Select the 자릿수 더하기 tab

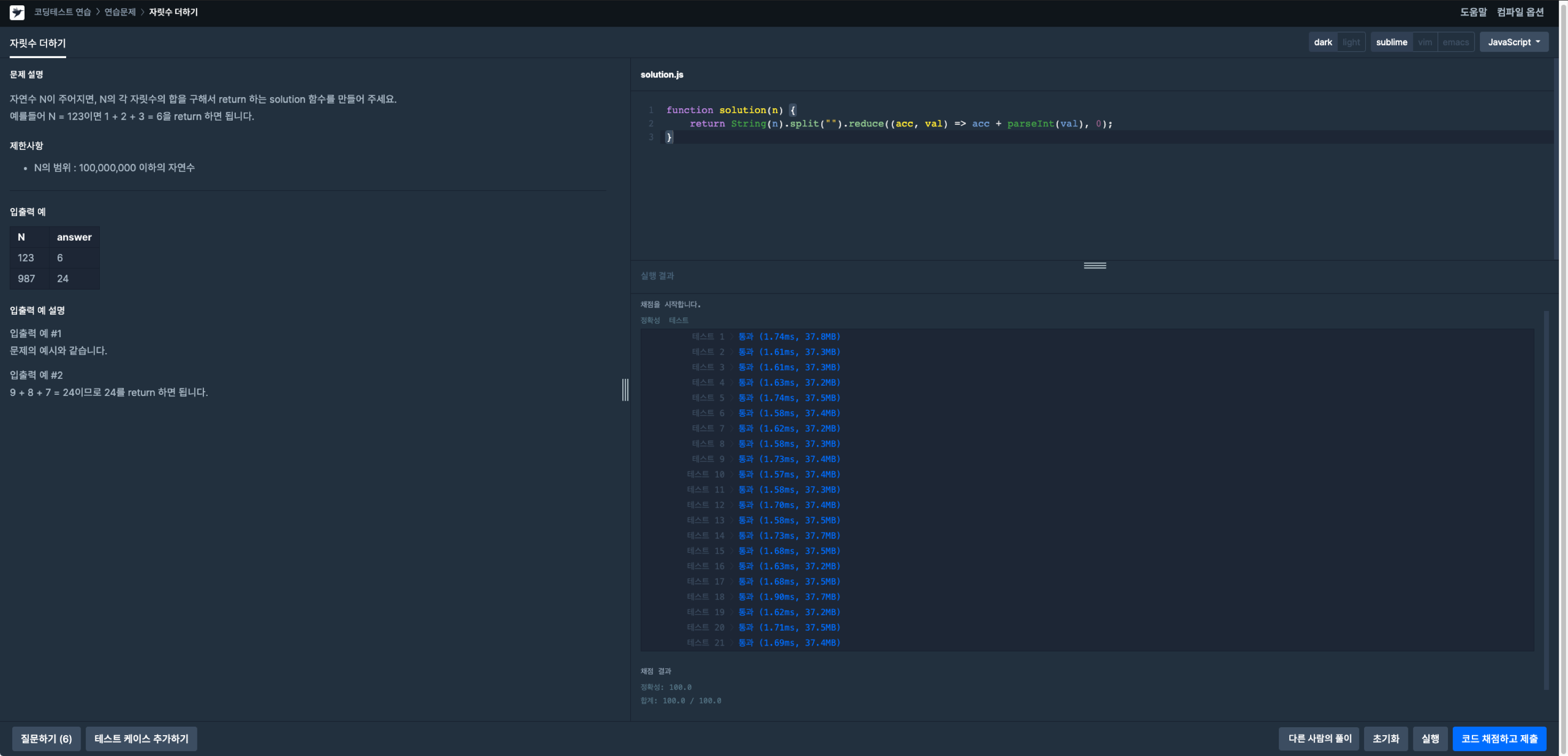click(38, 43)
